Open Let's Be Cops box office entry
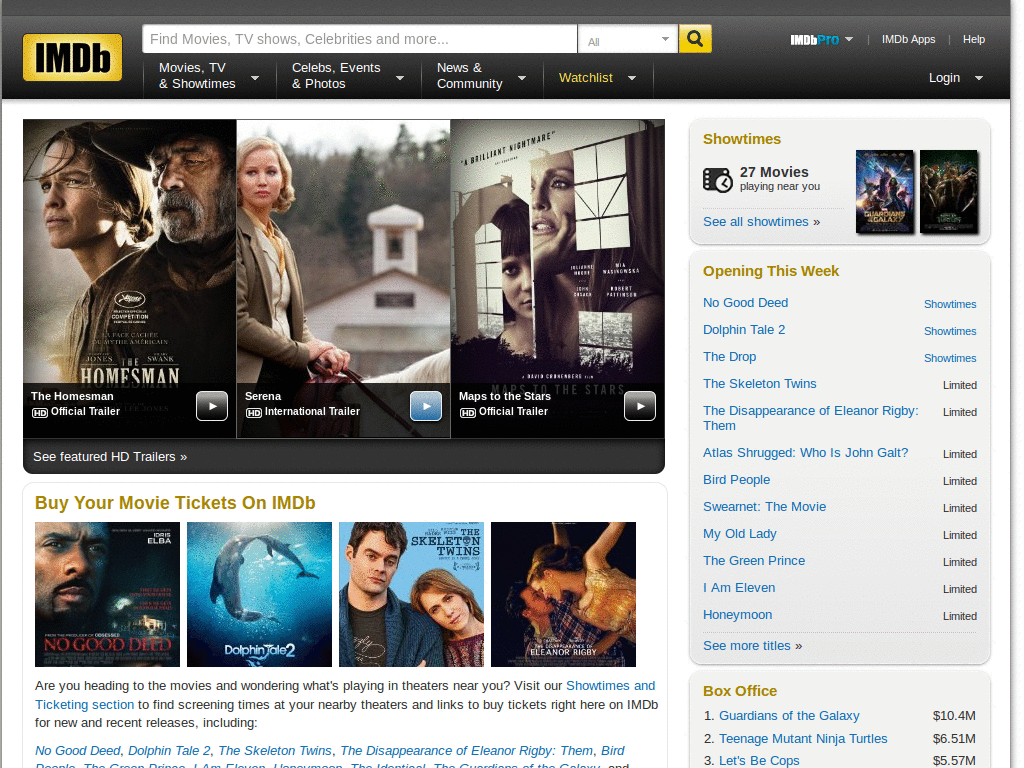Image resolution: width=1024 pixels, height=768 pixels. (759, 761)
